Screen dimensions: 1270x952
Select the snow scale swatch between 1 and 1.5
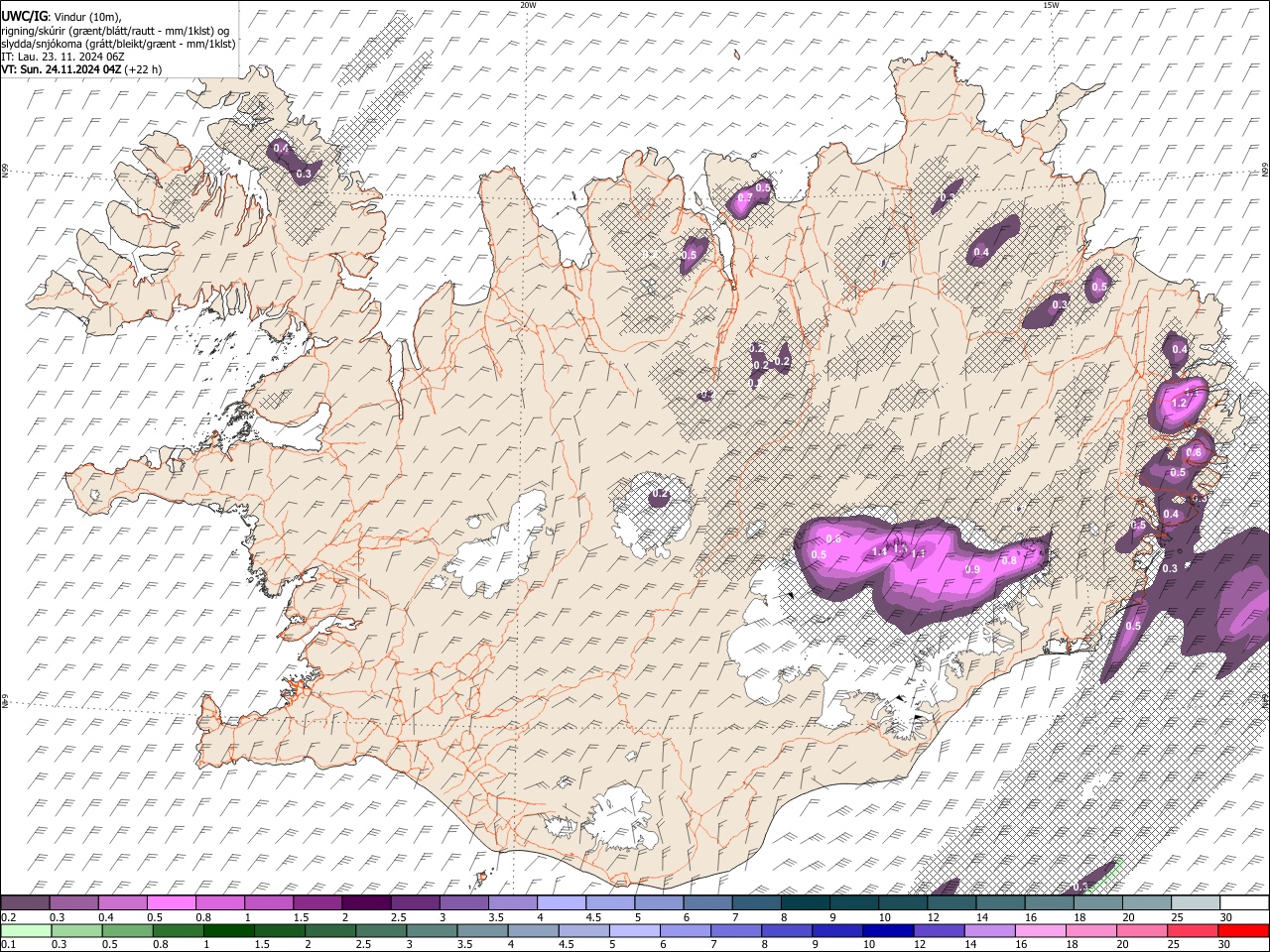click(x=268, y=903)
